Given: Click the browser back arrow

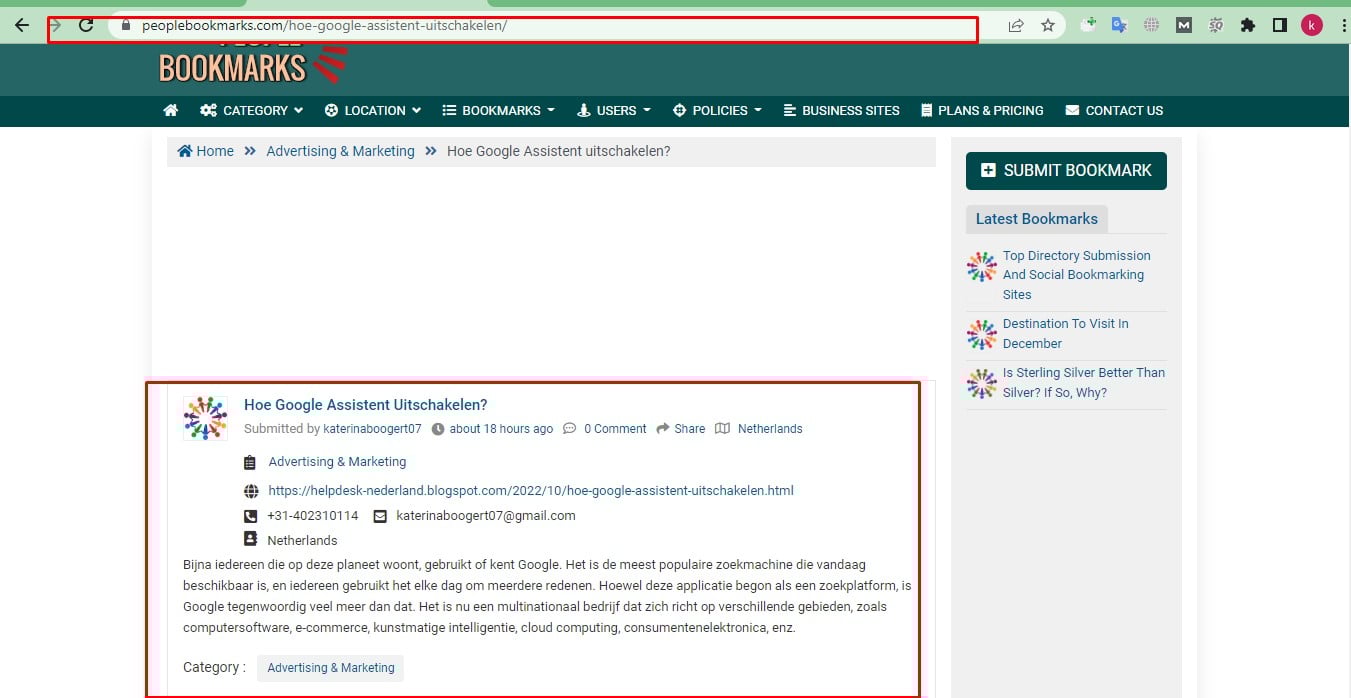Looking at the screenshot, I should [22, 25].
